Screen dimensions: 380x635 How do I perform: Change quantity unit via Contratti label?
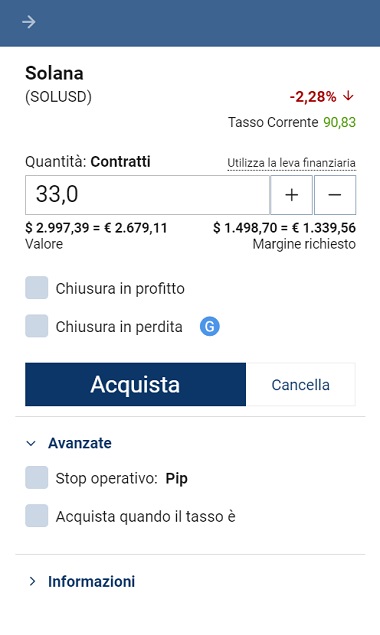[120, 162]
